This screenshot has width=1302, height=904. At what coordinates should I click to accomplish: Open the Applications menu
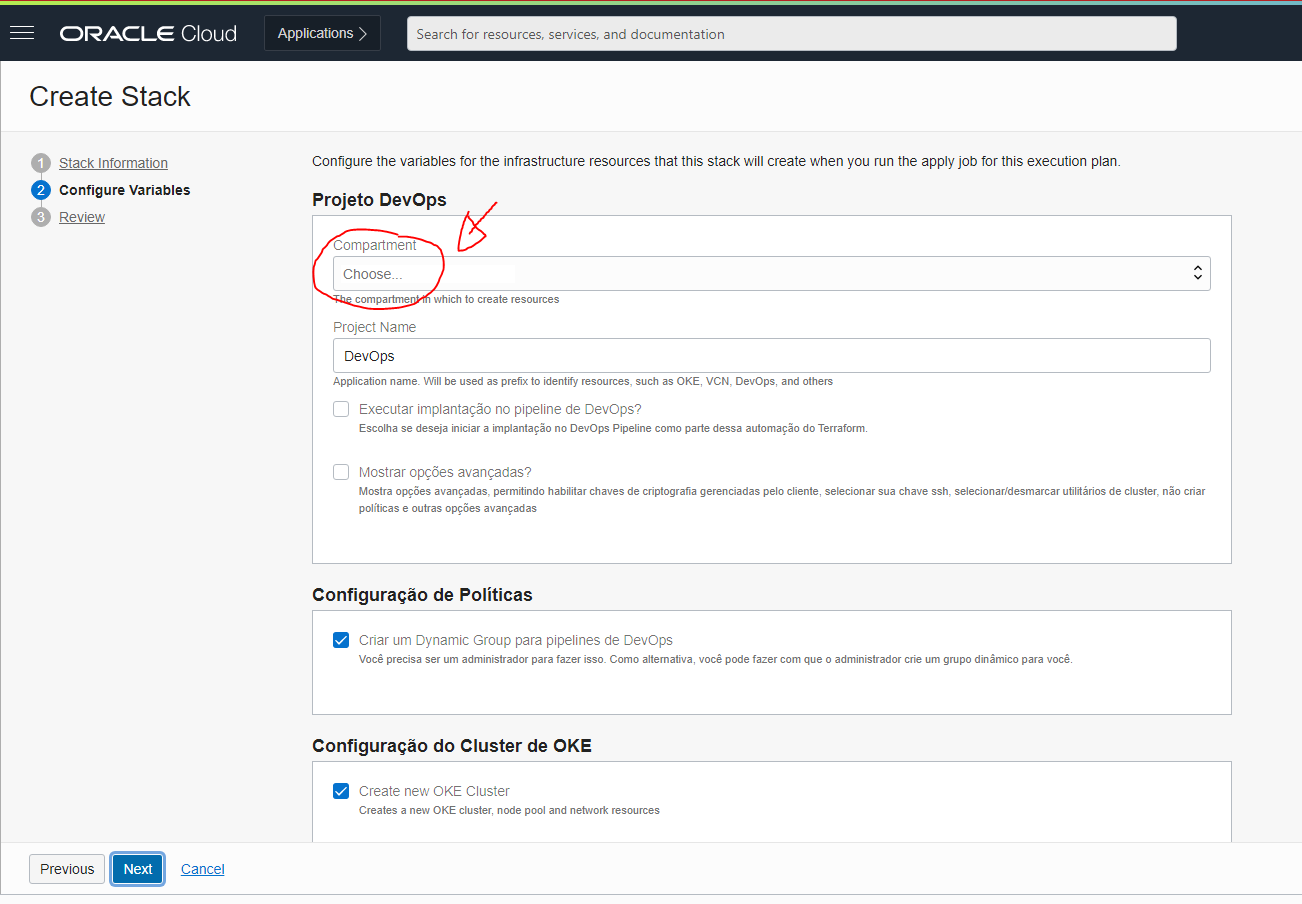[322, 33]
